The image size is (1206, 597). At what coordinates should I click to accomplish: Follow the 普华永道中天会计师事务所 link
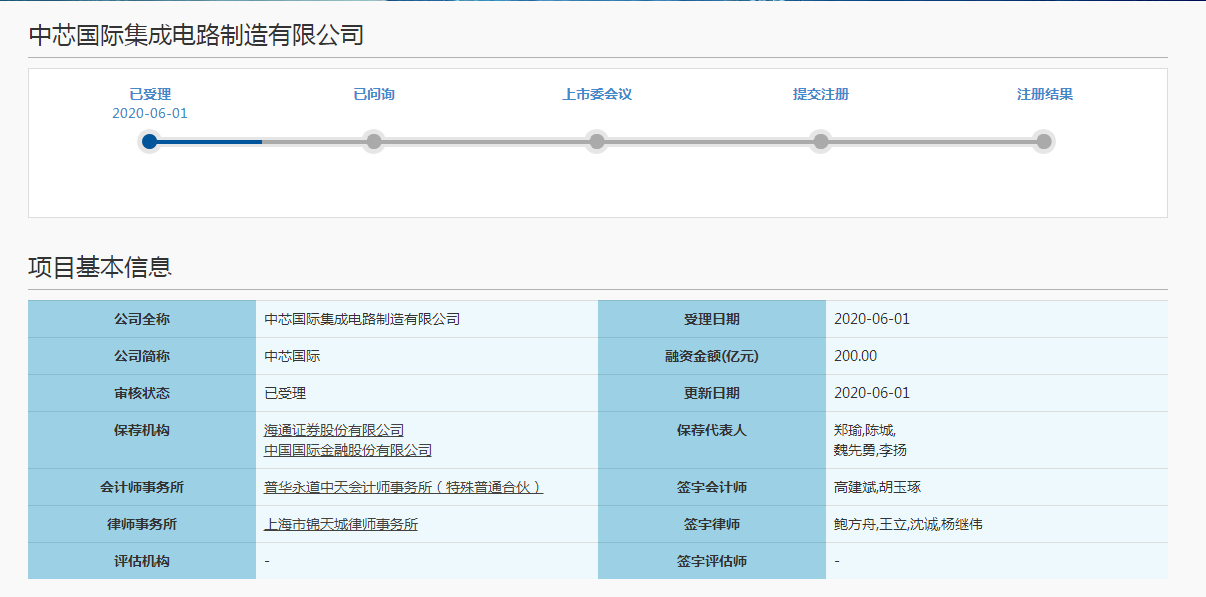click(x=403, y=487)
